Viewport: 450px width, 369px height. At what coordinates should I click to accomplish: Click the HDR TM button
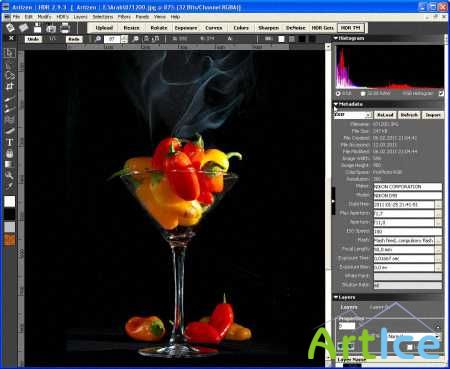(x=351, y=28)
